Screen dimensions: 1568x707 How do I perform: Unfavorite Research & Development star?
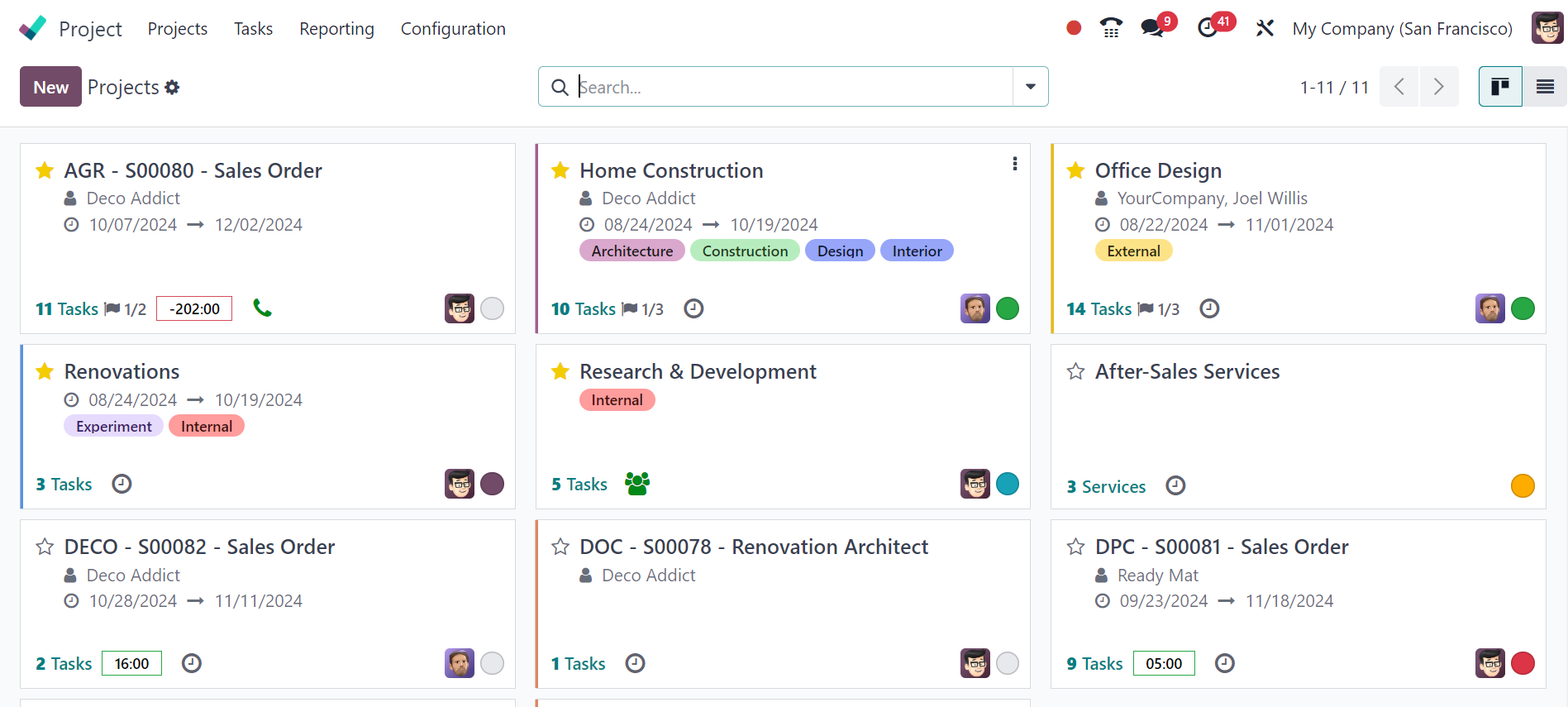point(560,371)
